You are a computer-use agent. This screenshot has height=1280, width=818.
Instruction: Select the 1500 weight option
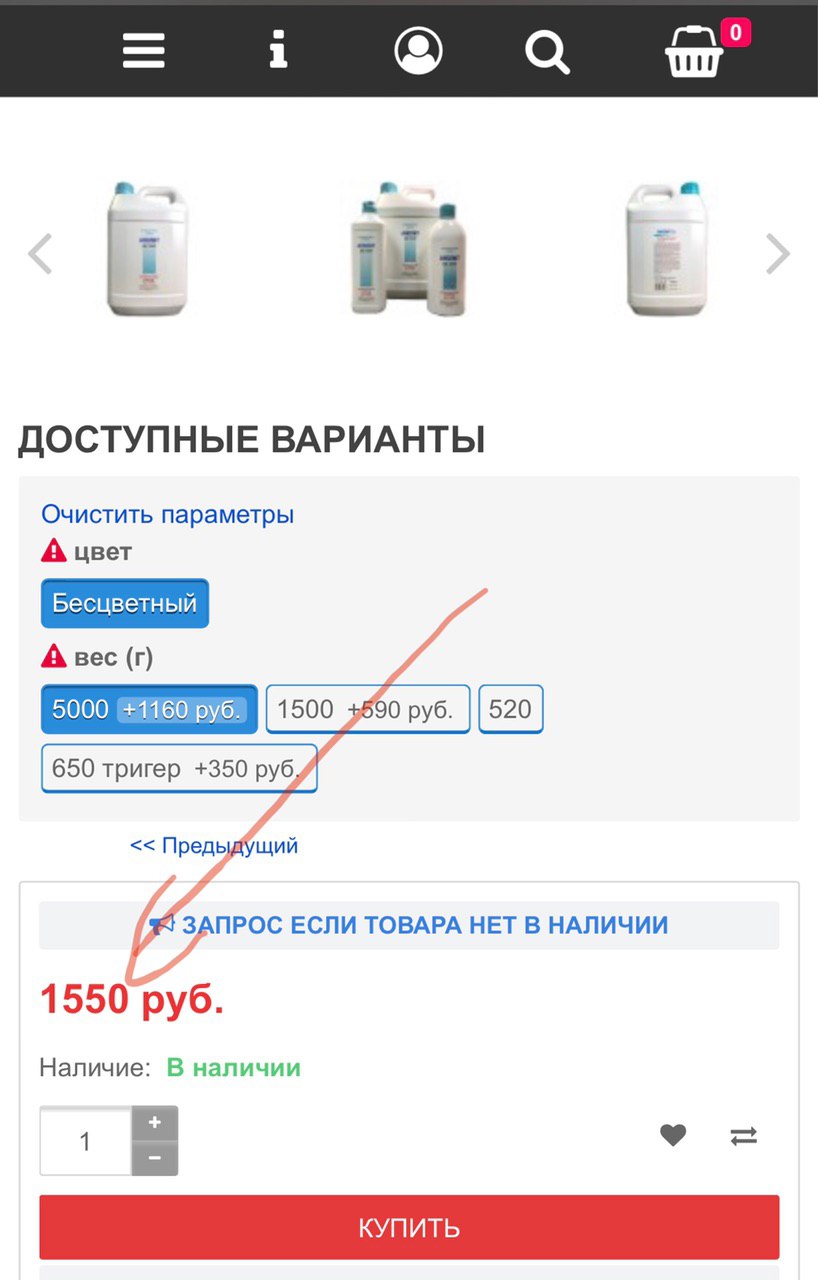(x=368, y=710)
